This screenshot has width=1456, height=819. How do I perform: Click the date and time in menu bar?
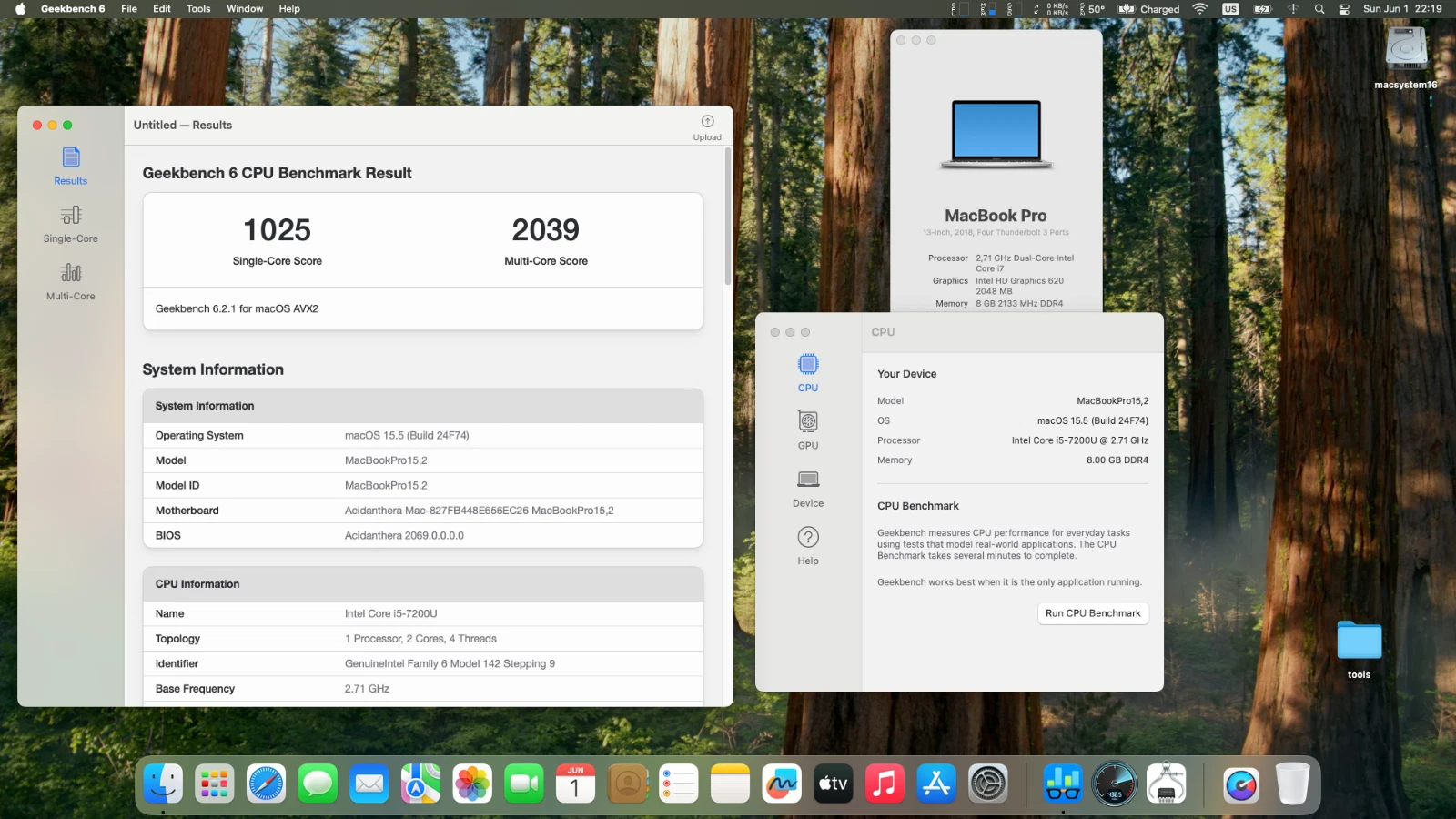point(1402,9)
